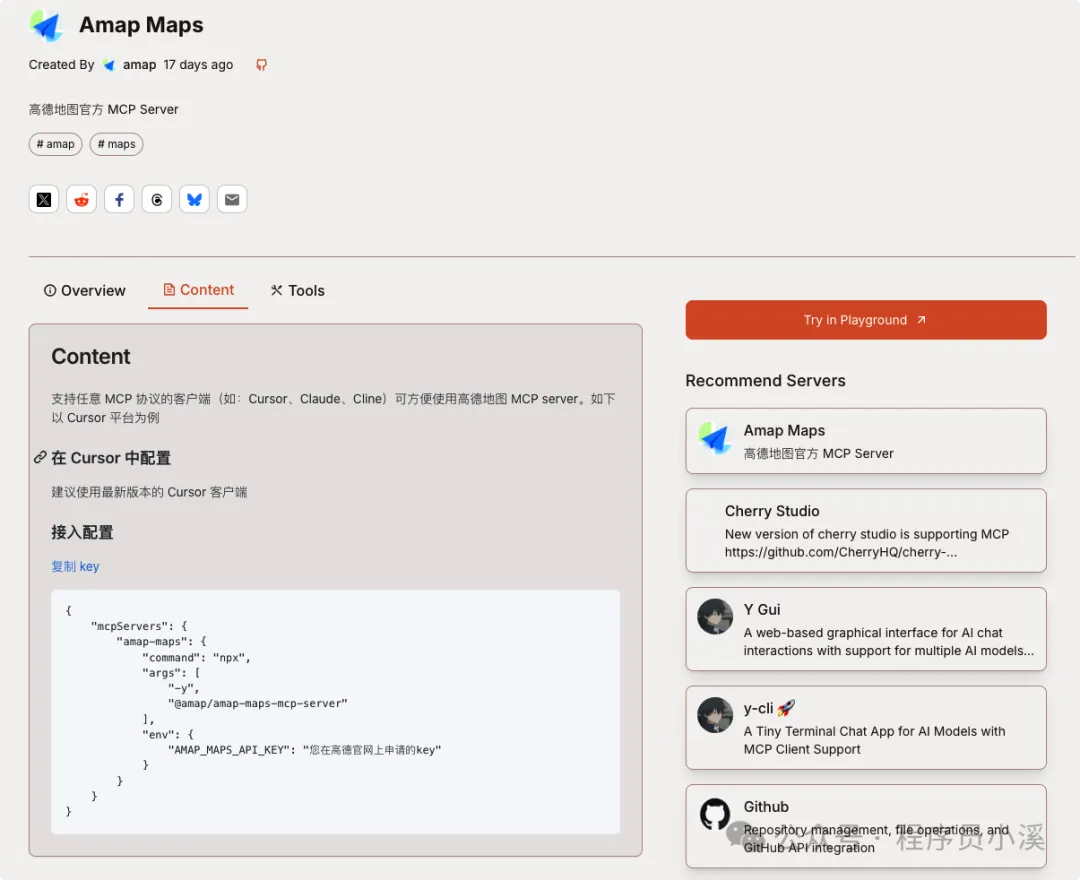Click the Amap Maps logo at page top

[46, 25]
